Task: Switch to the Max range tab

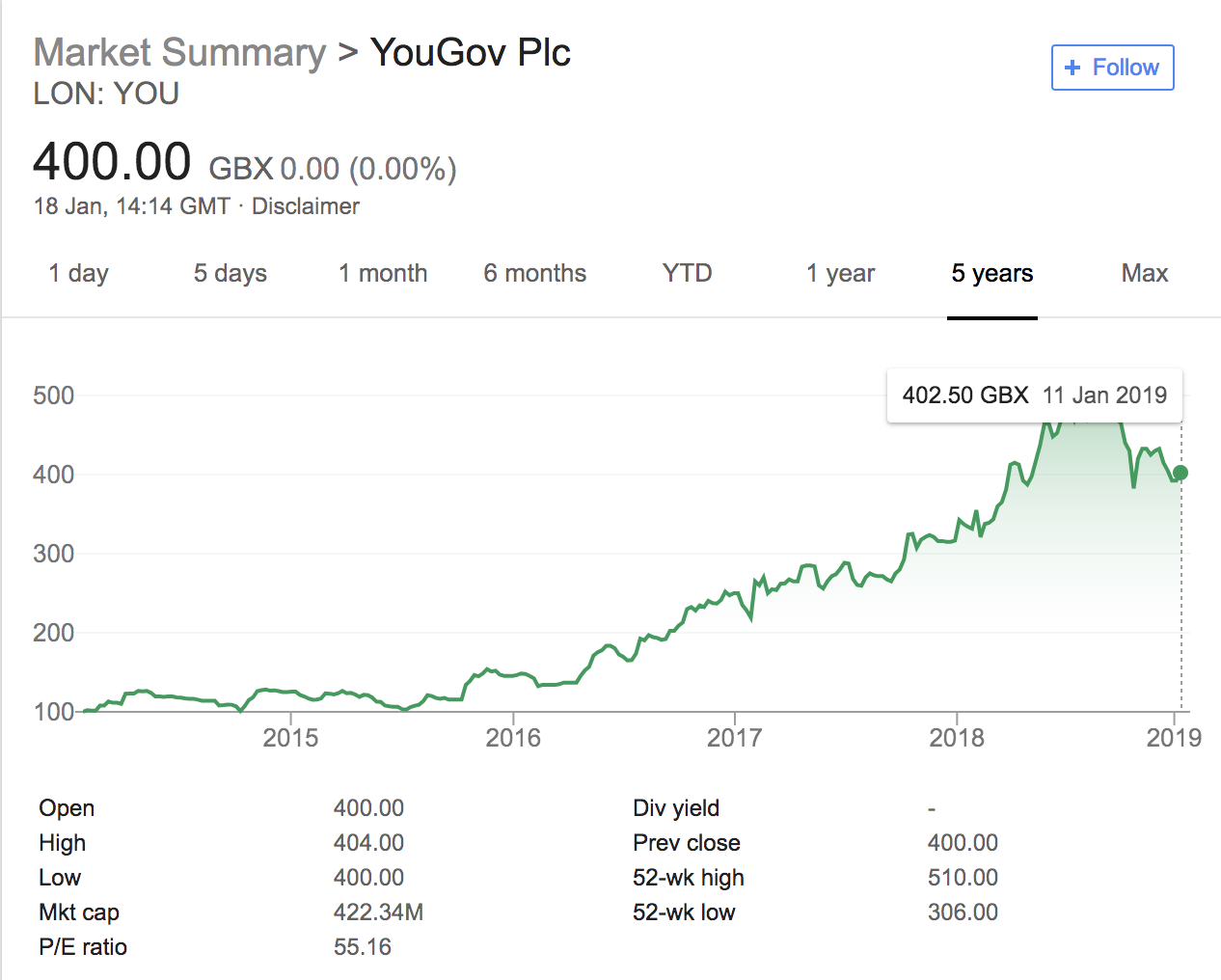Action: 1144,274
